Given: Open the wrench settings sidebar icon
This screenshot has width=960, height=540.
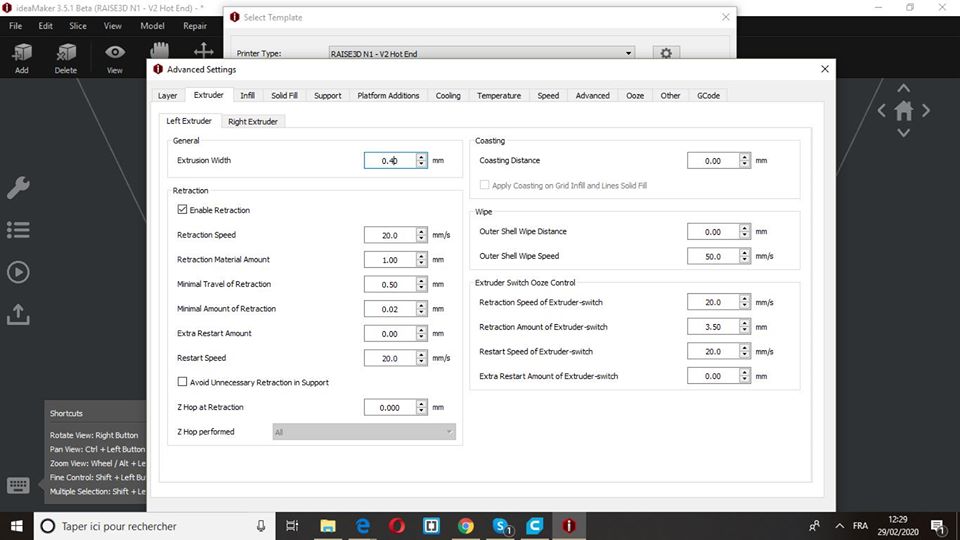Looking at the screenshot, I should pyautogui.click(x=18, y=187).
